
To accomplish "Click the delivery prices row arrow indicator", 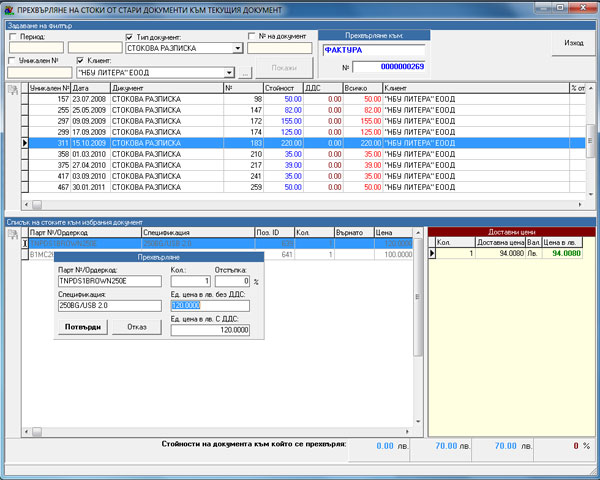I will click(432, 253).
